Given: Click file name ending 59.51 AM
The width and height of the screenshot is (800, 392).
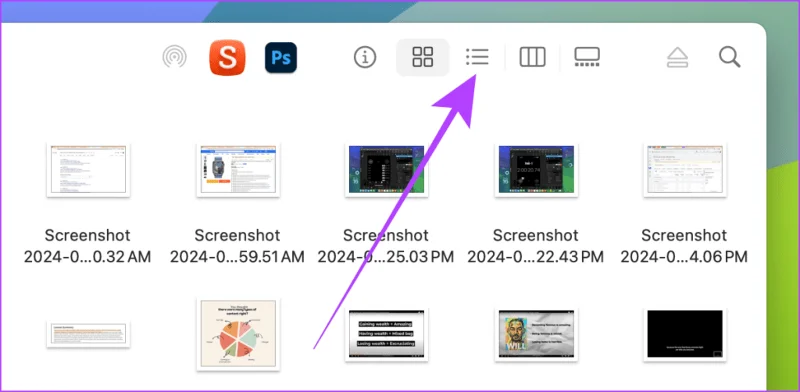Looking at the screenshot, I should 238,246.
